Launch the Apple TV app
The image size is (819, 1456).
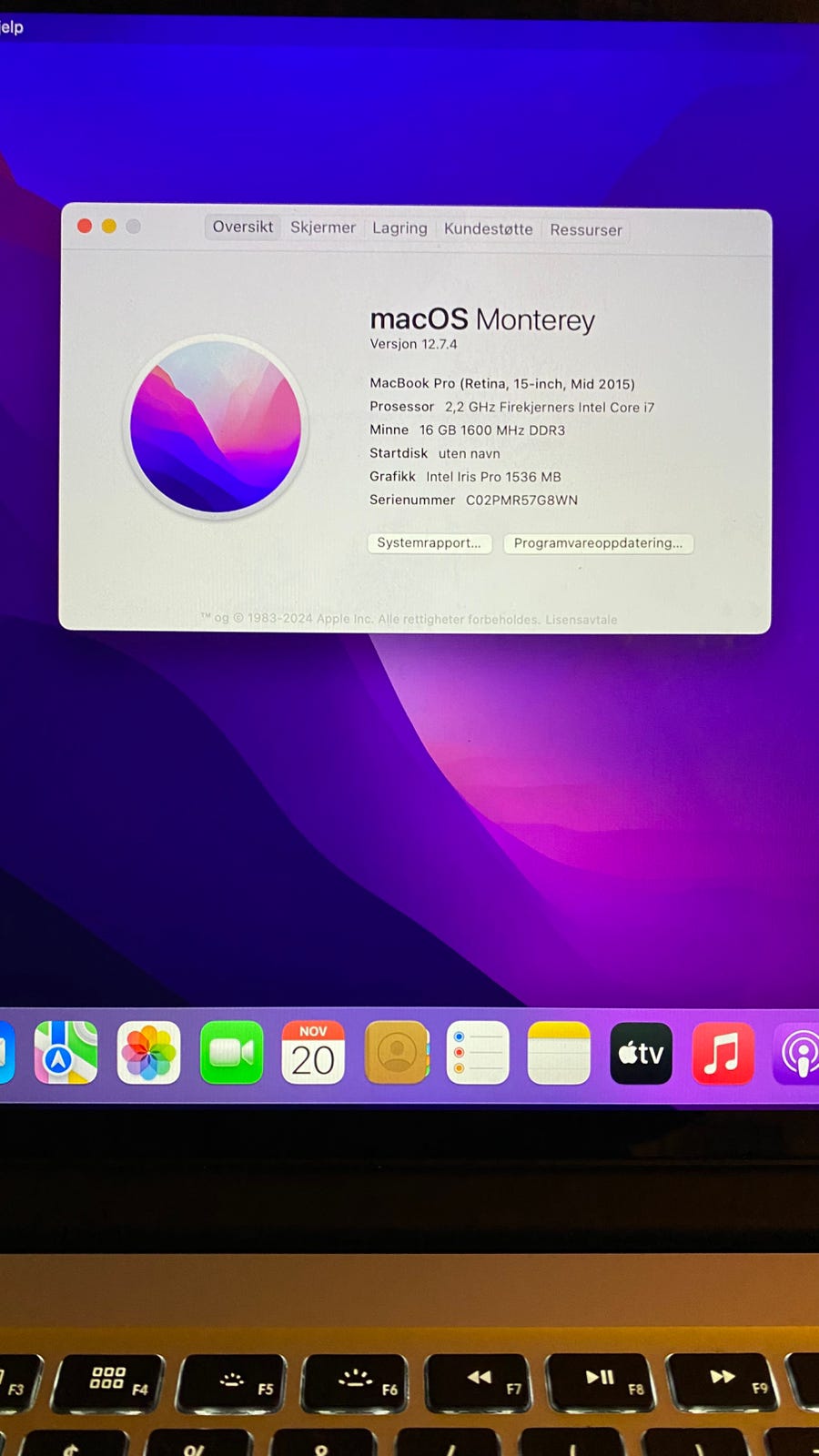click(641, 1054)
